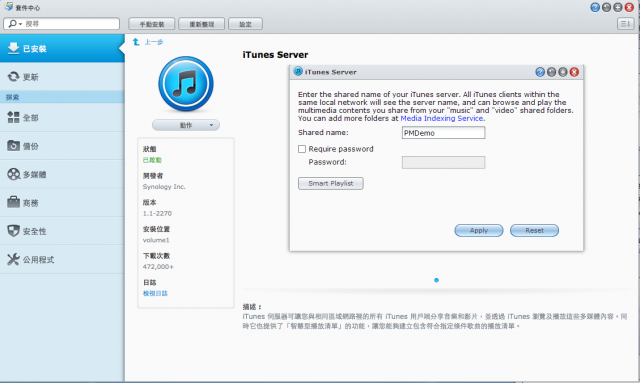Click the iTunes Server dialog title icon

pos(298,71)
